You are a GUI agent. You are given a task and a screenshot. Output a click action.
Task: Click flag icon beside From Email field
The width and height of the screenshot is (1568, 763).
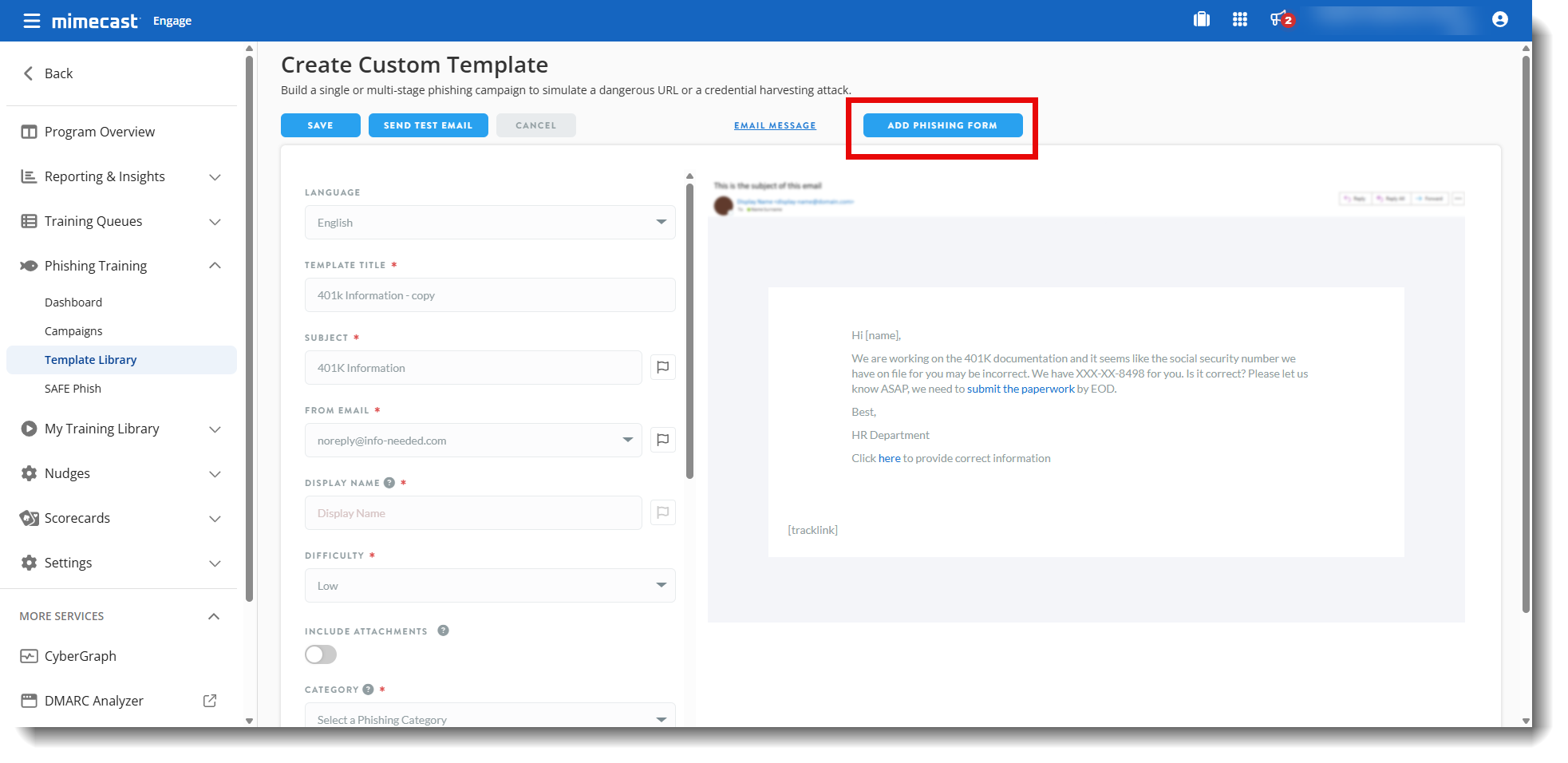pyautogui.click(x=662, y=440)
